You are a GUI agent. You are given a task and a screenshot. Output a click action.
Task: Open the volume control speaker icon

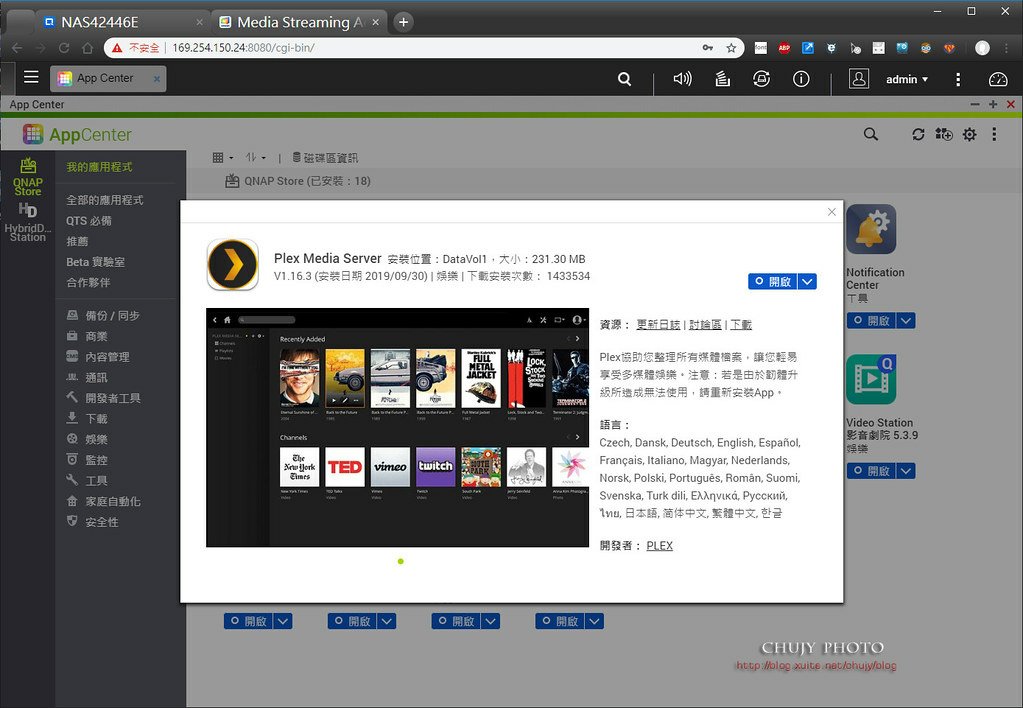(x=682, y=79)
